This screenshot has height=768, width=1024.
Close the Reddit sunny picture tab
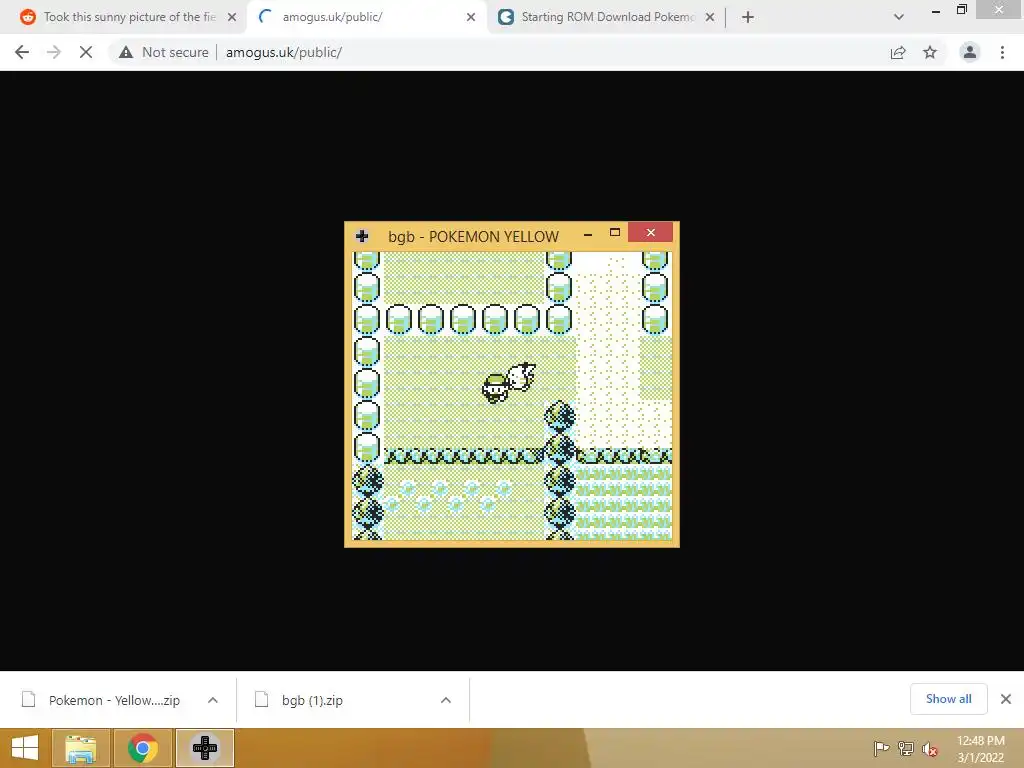232,17
